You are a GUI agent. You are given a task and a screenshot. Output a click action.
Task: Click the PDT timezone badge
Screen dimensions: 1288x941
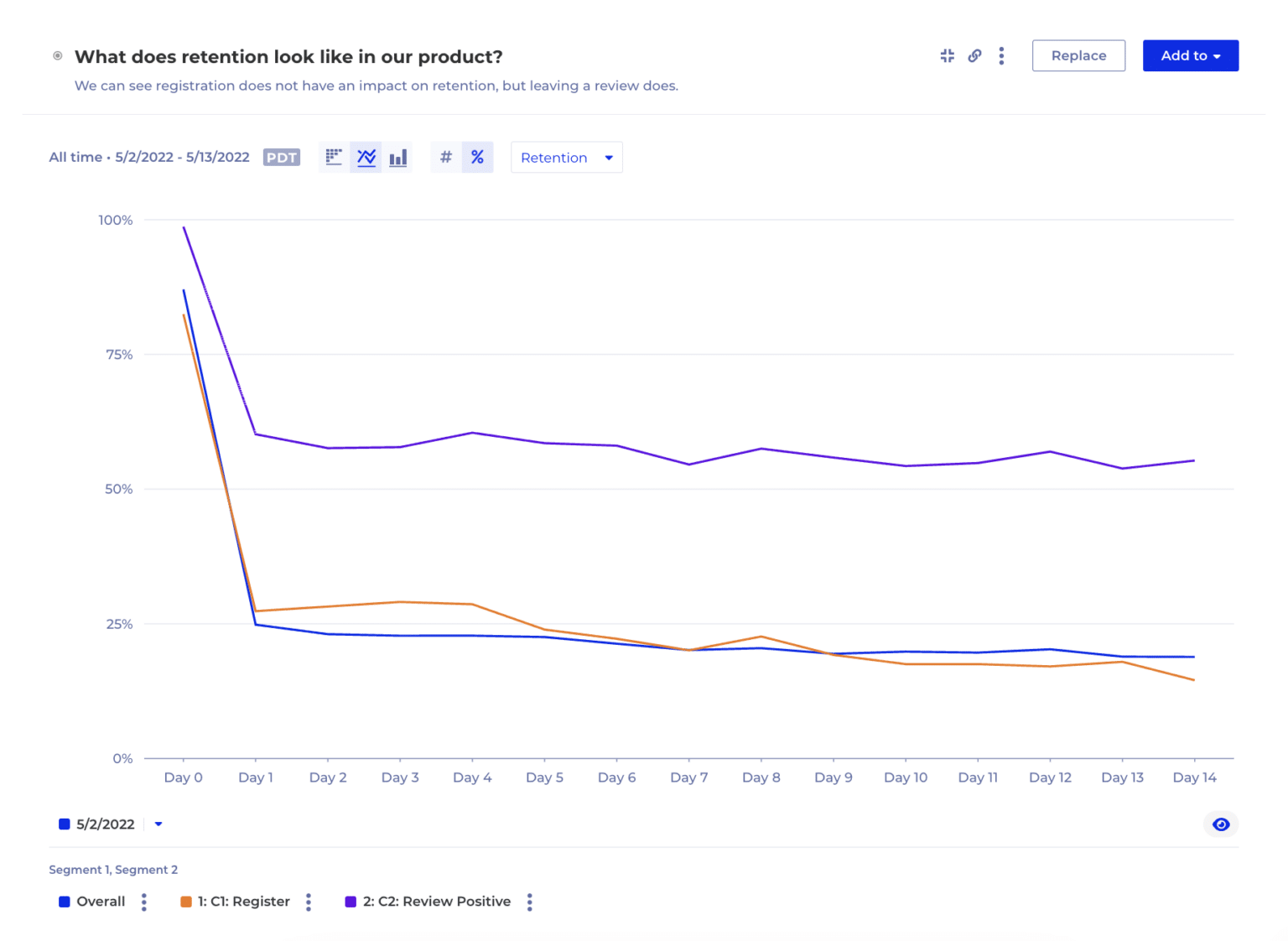[282, 158]
